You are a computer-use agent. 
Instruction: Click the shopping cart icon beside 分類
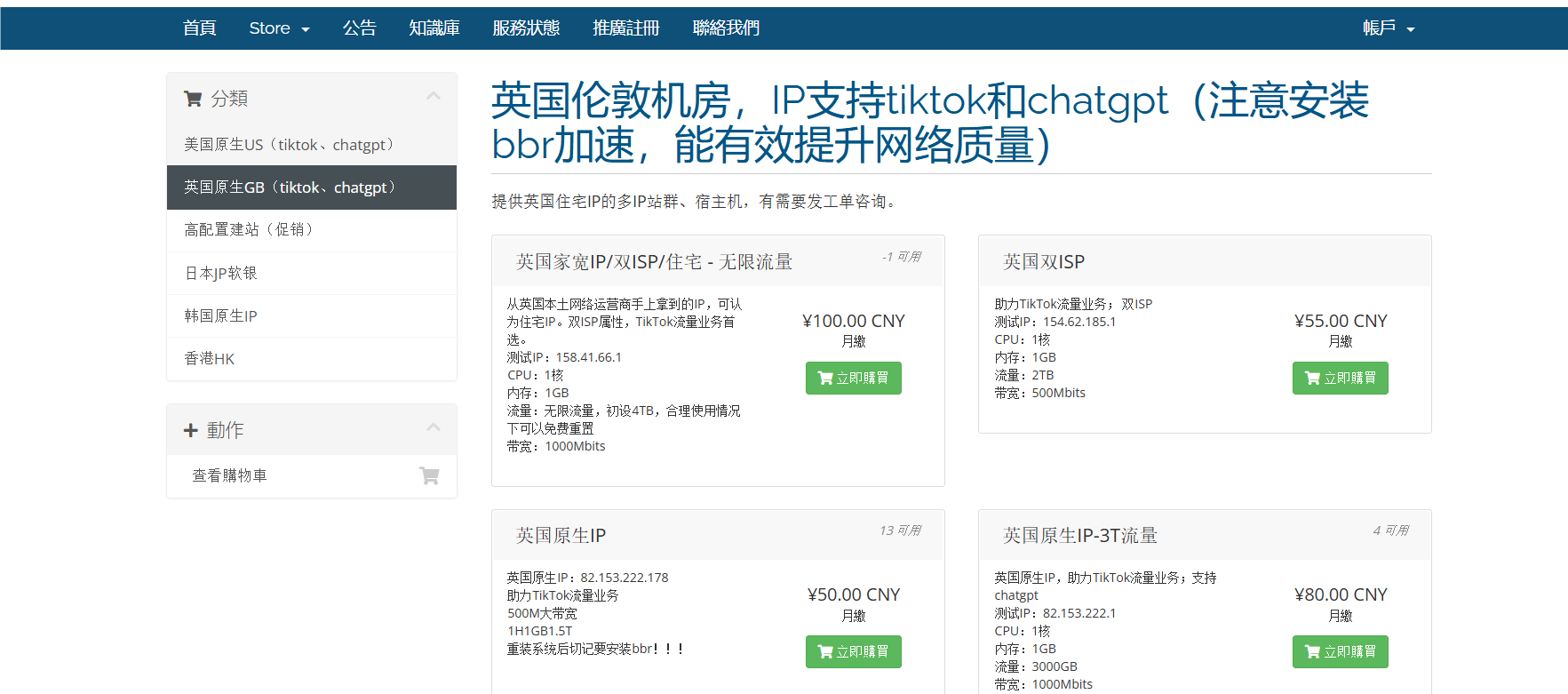coord(193,99)
